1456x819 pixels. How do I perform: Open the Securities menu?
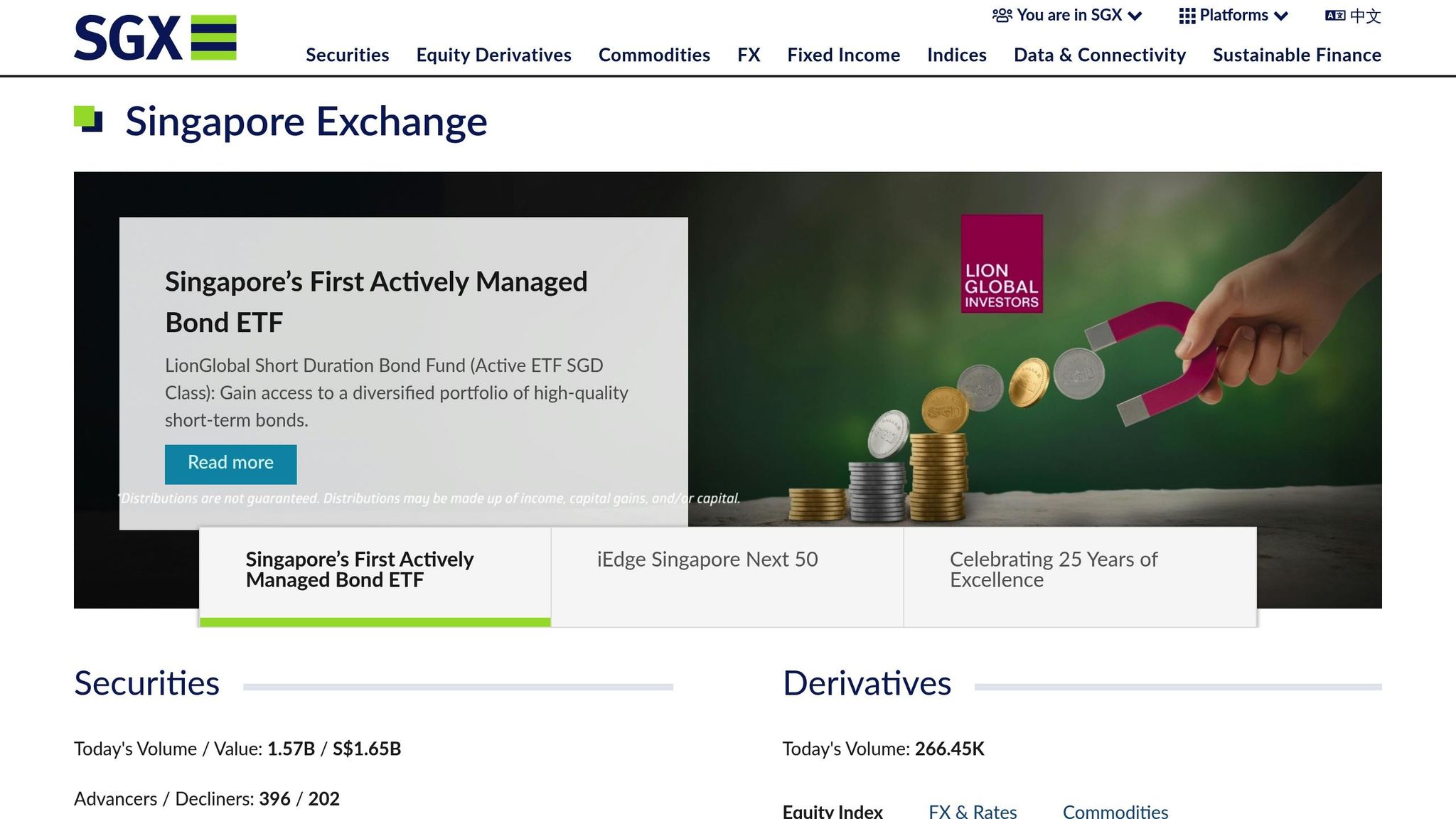tap(347, 55)
